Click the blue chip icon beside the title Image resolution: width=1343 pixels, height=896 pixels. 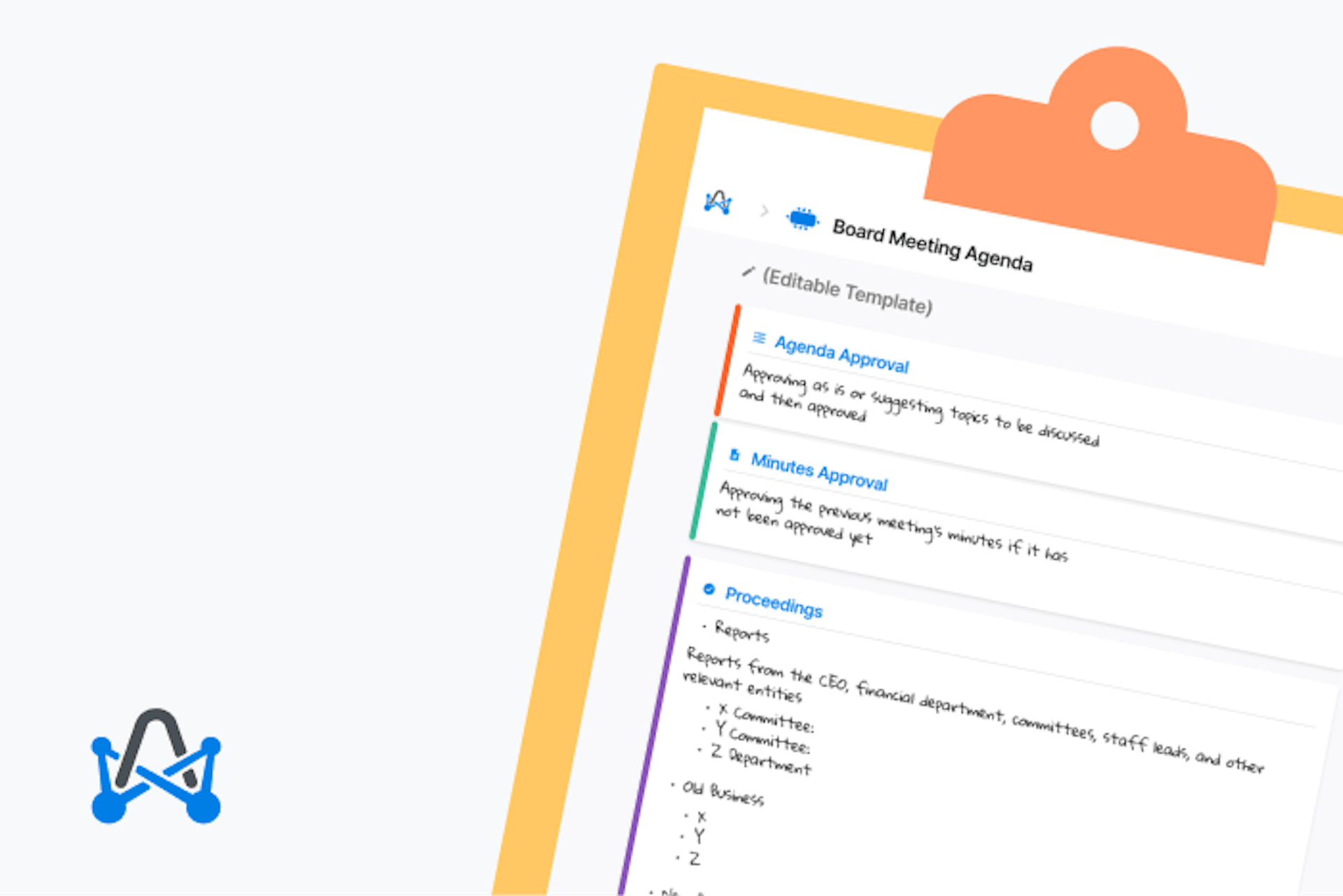coord(802,219)
